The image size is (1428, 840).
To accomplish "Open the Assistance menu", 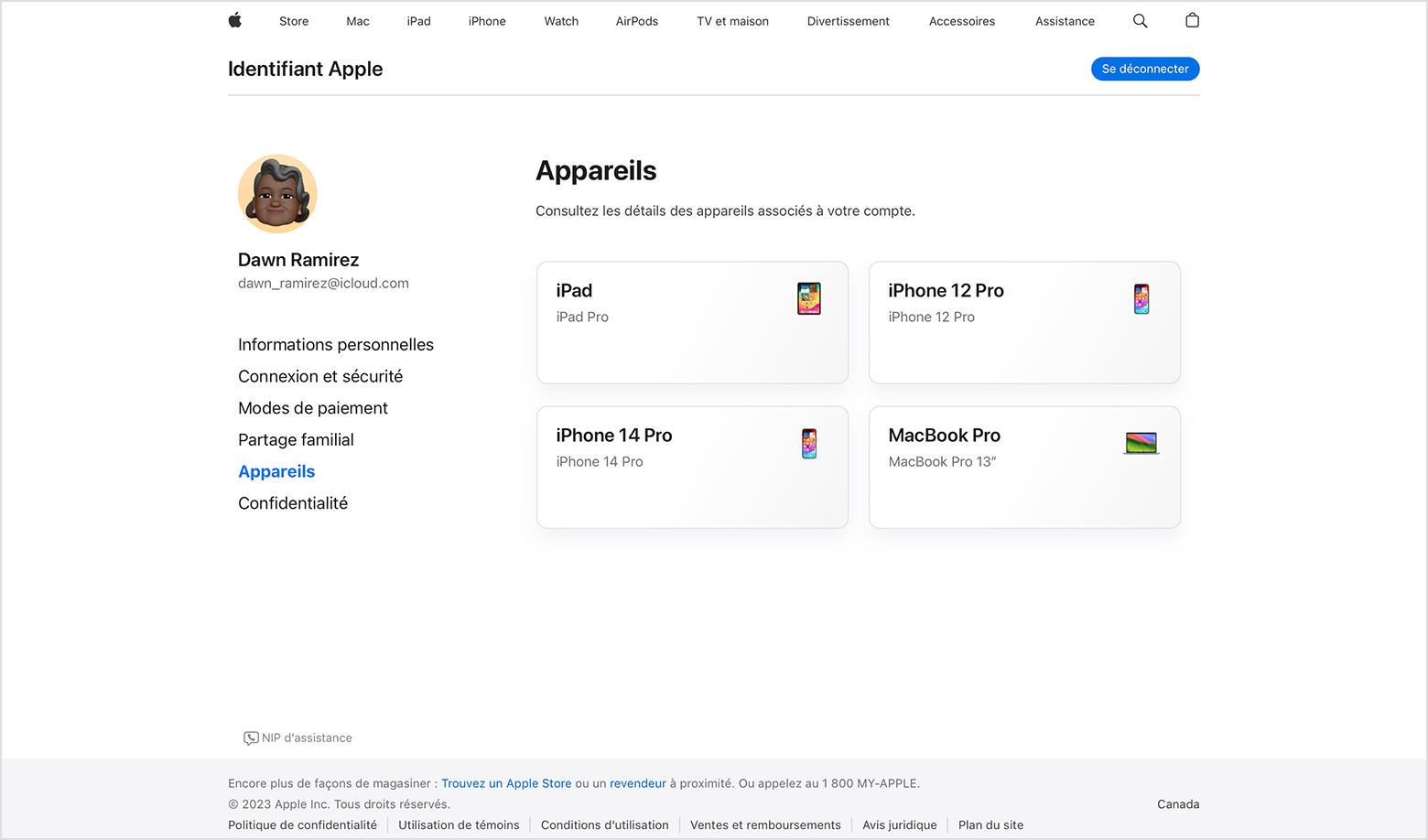I will click(x=1065, y=21).
